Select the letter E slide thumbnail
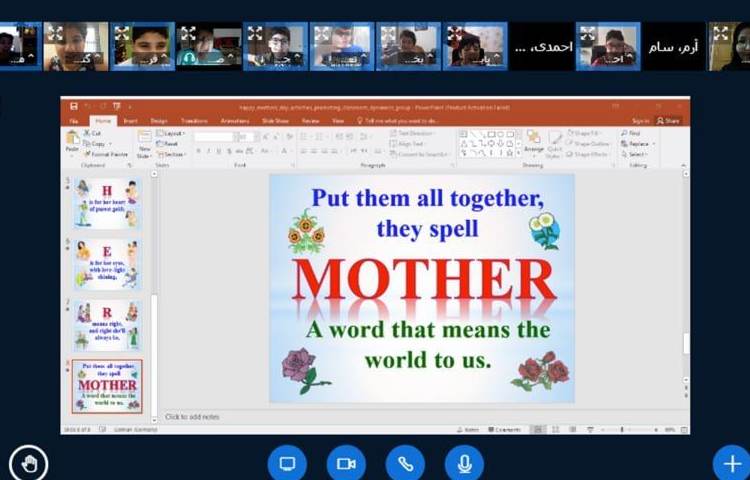 [x=107, y=264]
